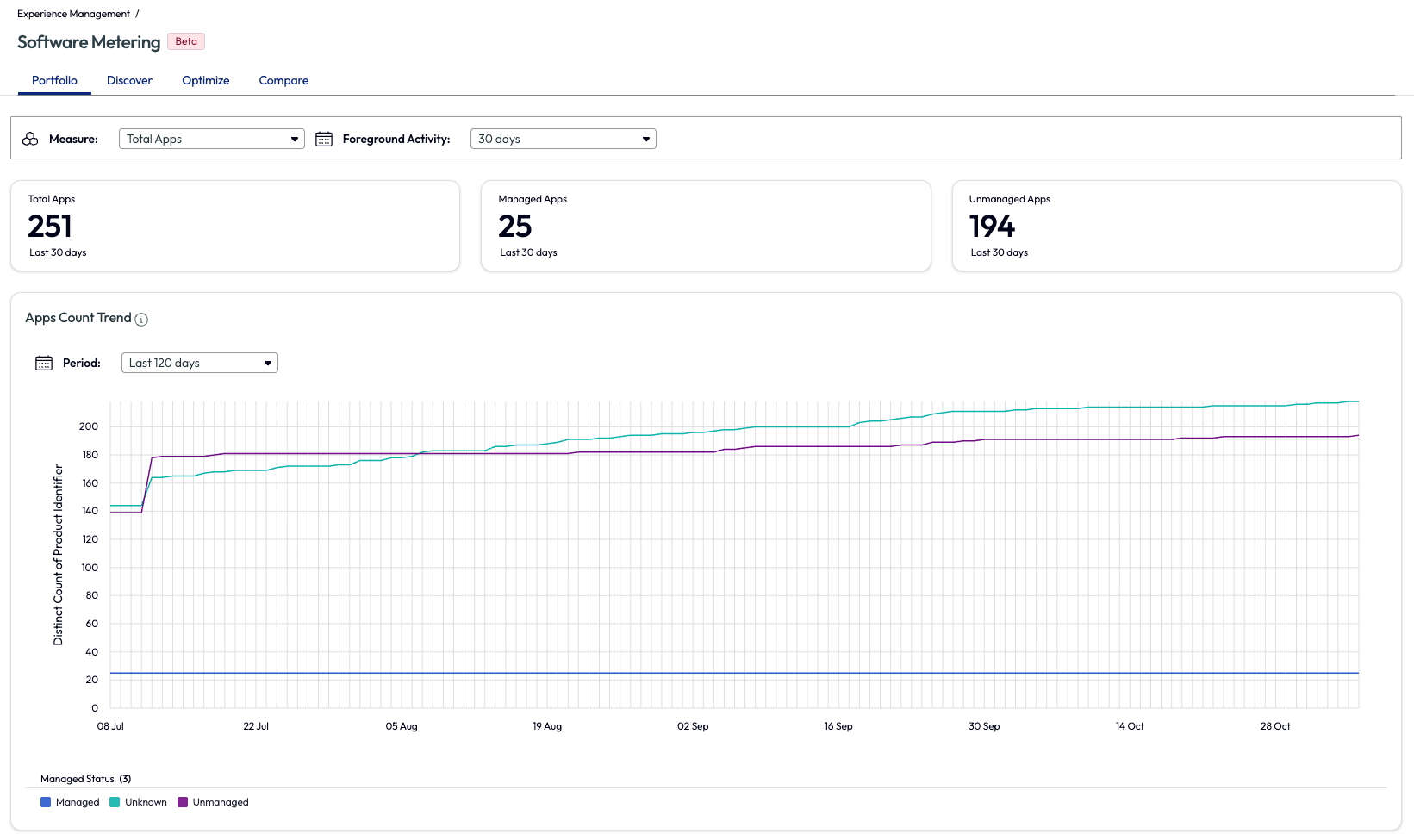The height and width of the screenshot is (840, 1414).
Task: Open the Apps Count Trend info icon
Action: point(142,320)
